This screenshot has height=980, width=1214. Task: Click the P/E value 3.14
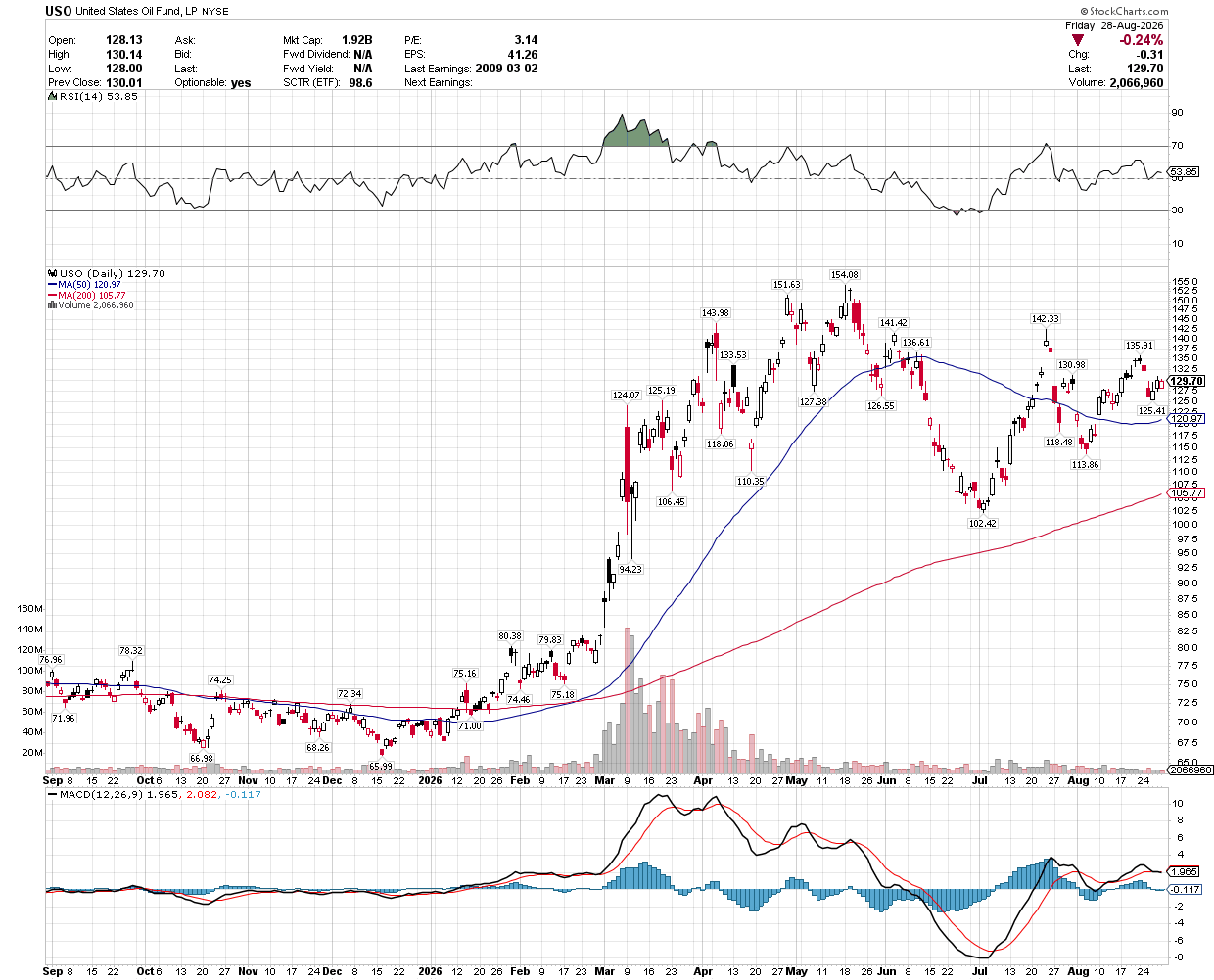[526, 40]
